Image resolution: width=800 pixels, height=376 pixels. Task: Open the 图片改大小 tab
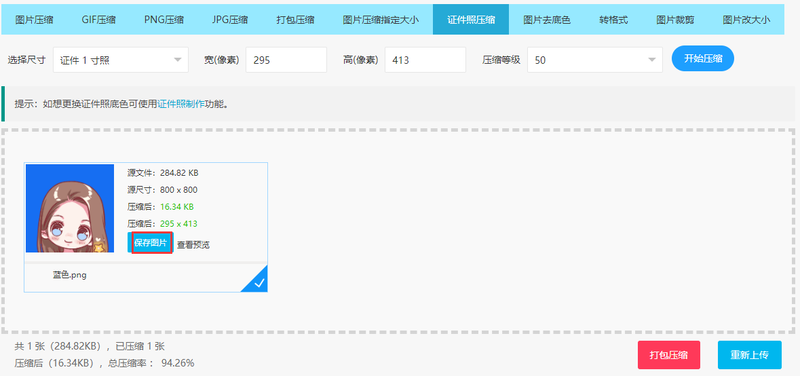[x=746, y=20]
